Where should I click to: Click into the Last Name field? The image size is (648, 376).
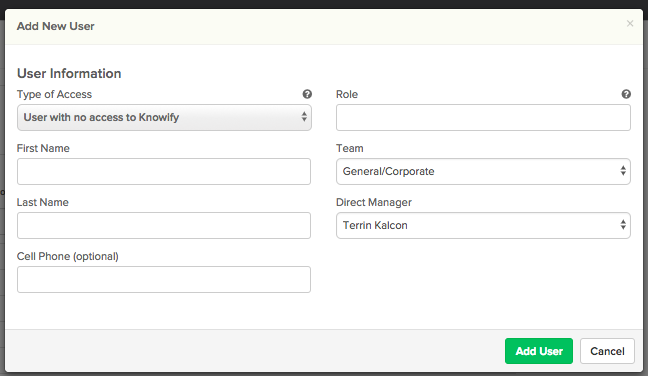(164, 226)
